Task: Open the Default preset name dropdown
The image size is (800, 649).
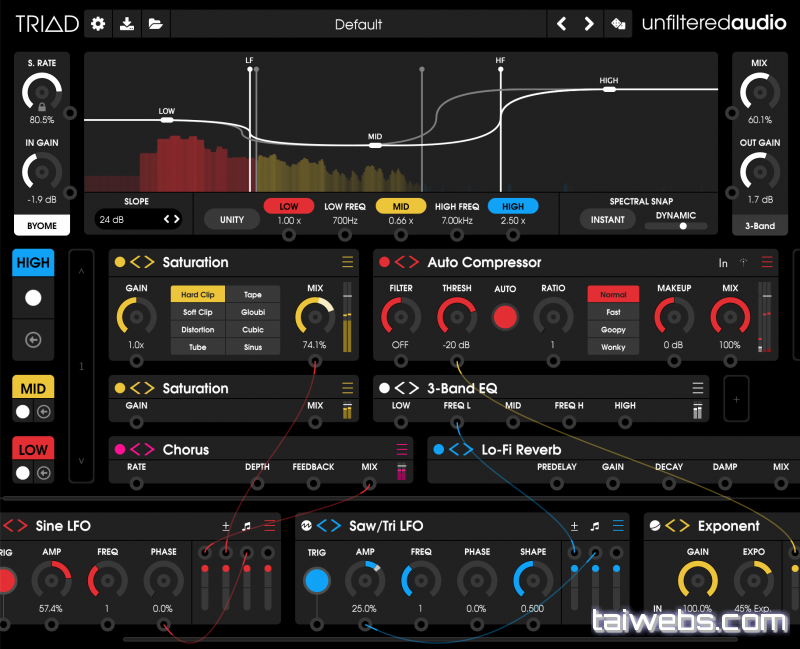Action: (358, 24)
